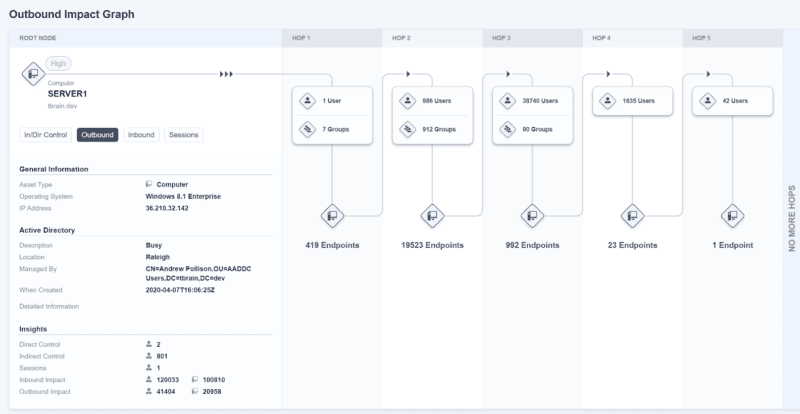Screen dimensions: 800x414
Task: Click the user icon beside 1 User
Action: coord(307,101)
